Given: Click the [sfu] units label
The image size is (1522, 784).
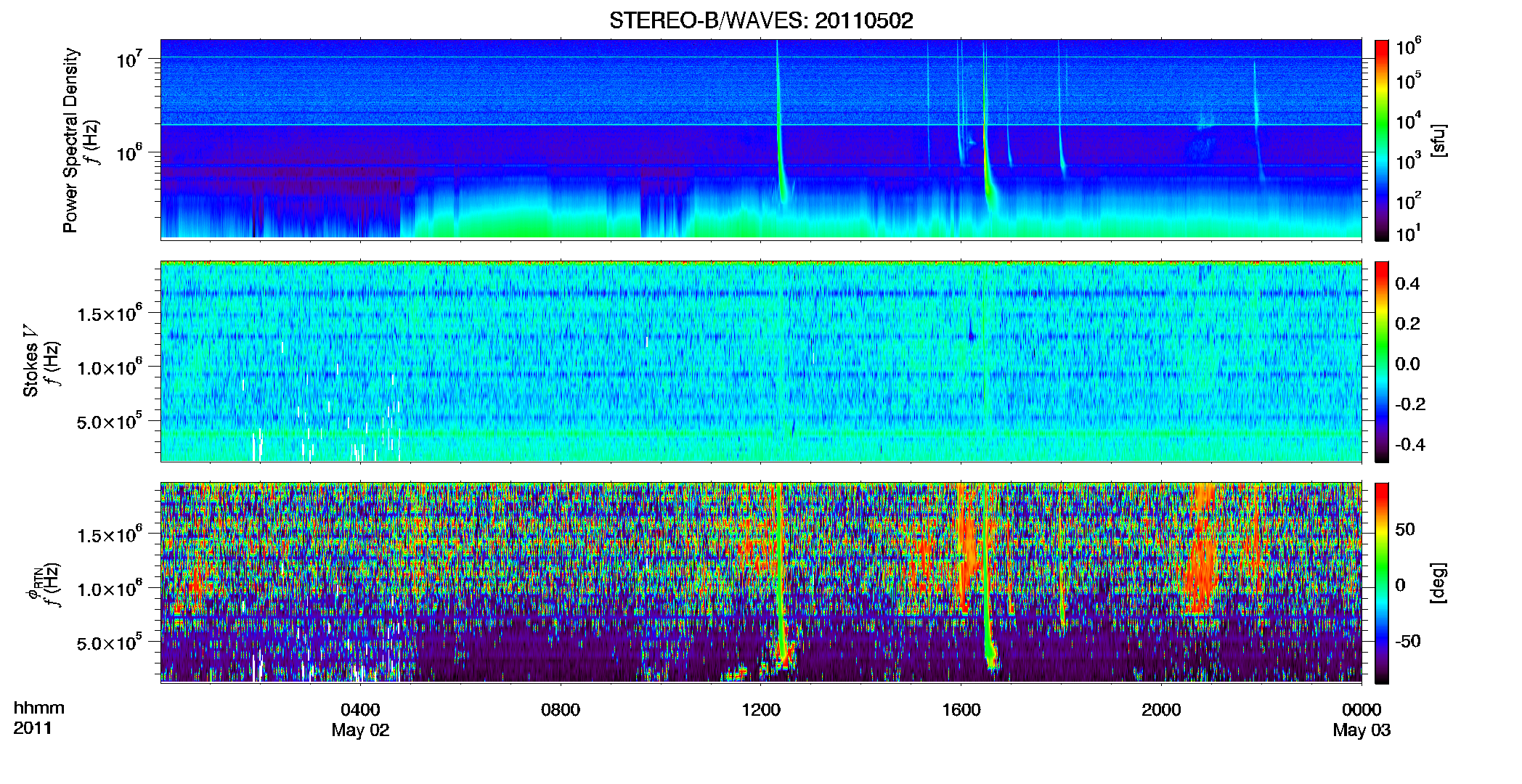Looking at the screenshot, I should coord(1439,140).
